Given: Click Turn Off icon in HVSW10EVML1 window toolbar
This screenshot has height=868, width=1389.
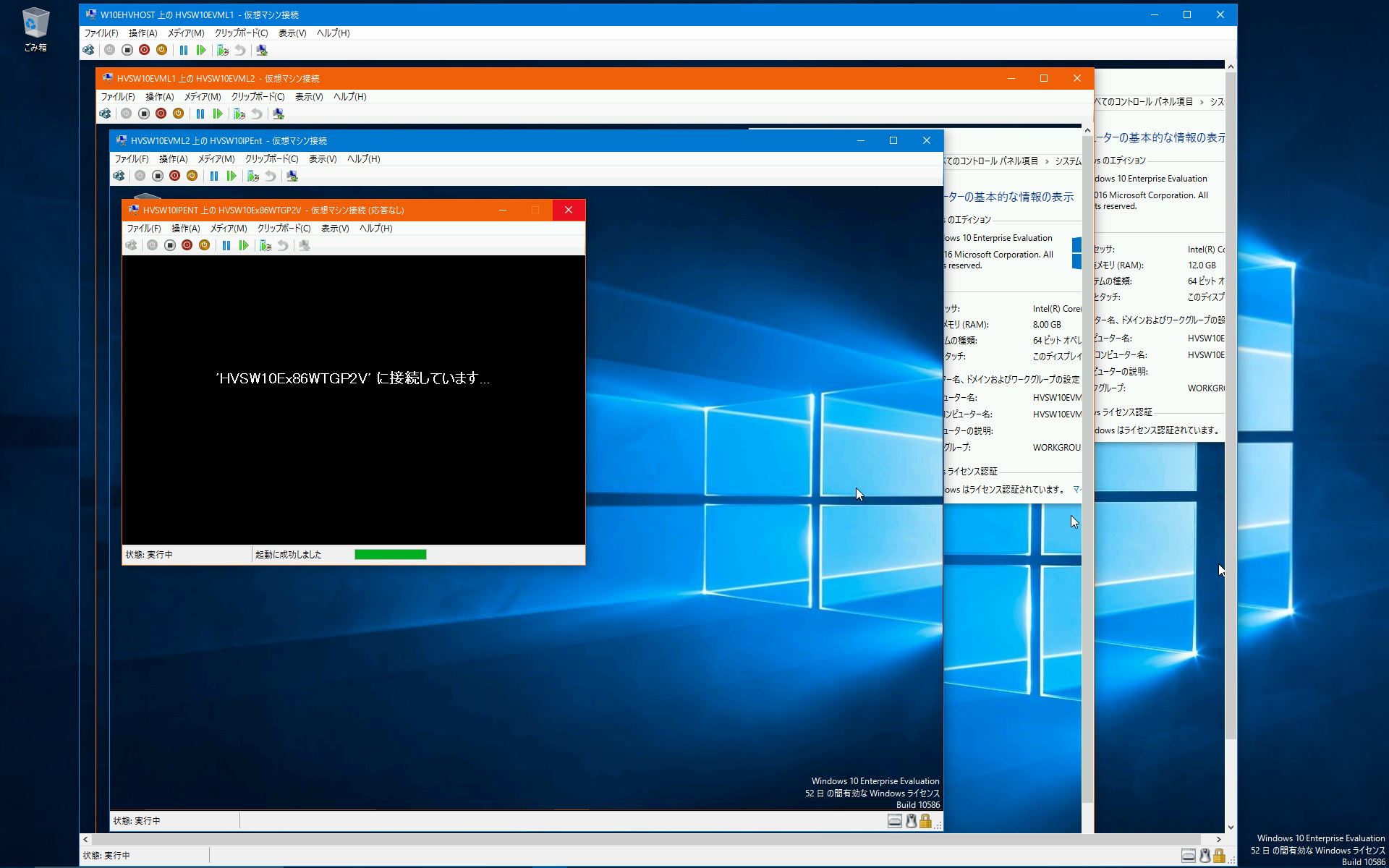Looking at the screenshot, I should pos(127,50).
